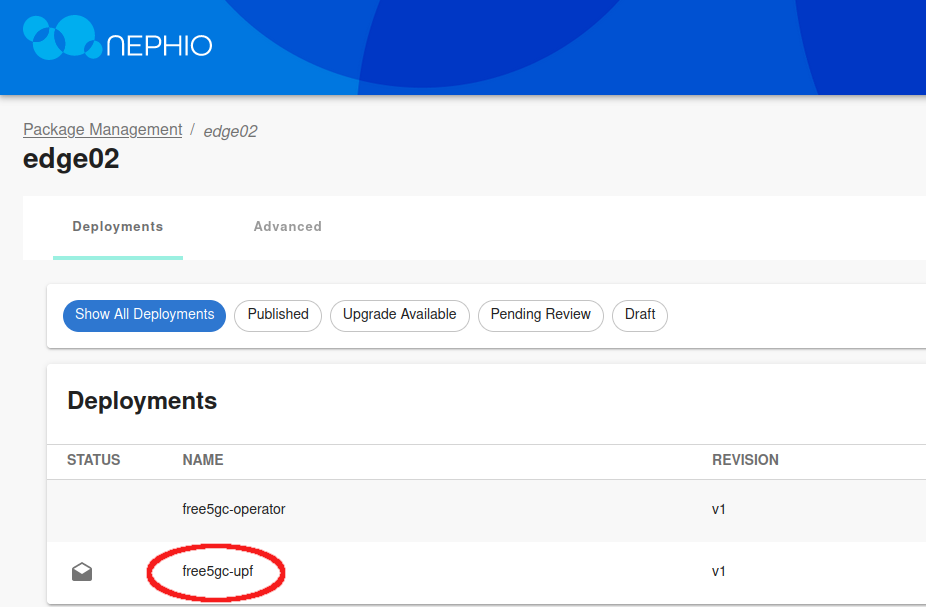
Task: Open the free5gc-upf deployment
Action: (x=216, y=571)
